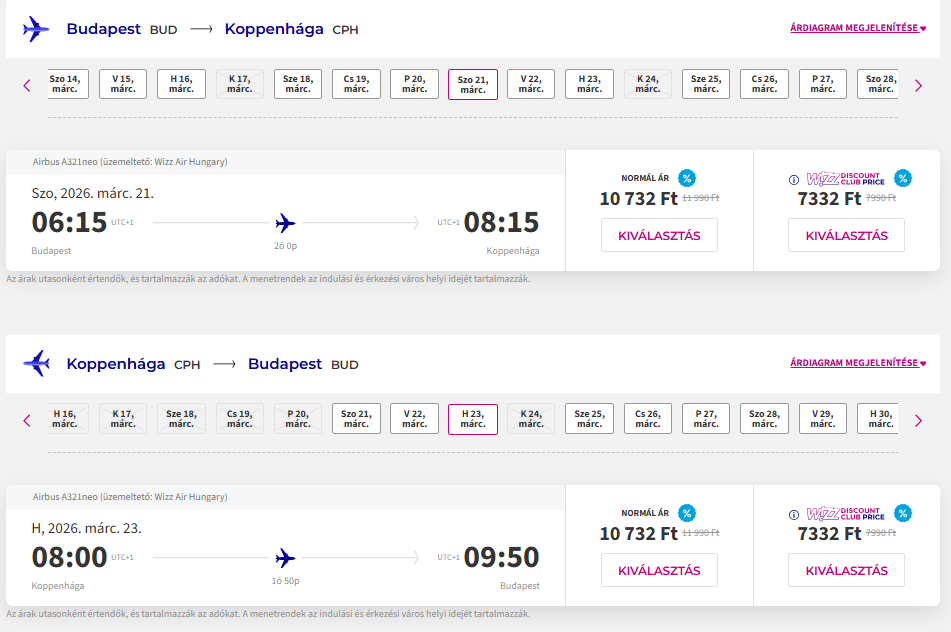
Task: Click the return Koppenhága route airplane icon
Action: pyautogui.click(x=36, y=363)
